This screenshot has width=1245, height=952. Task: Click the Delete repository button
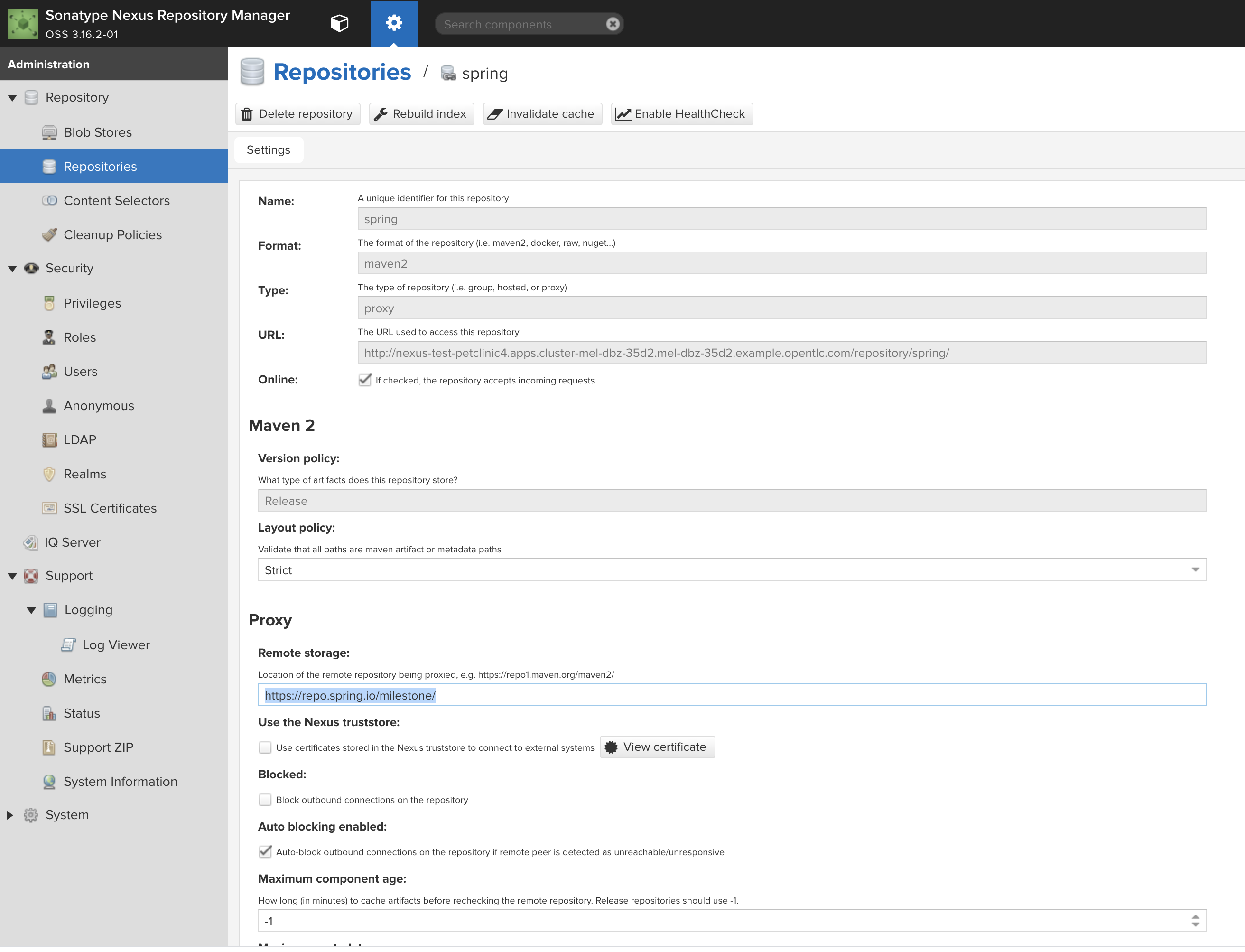click(x=297, y=114)
